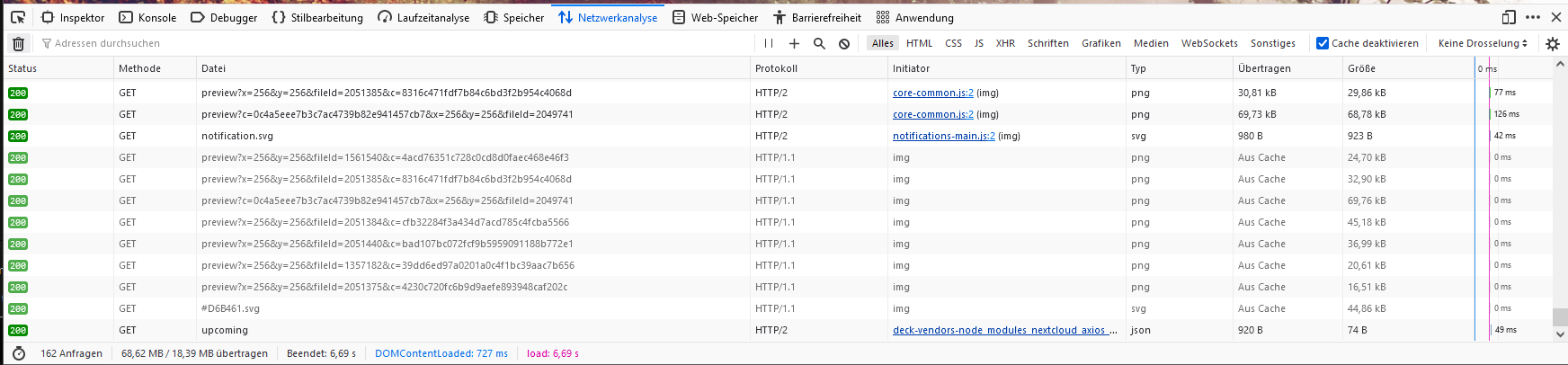The width and height of the screenshot is (1568, 365).
Task: Open the Keine Drosselung throttling dropdown
Action: (1483, 43)
